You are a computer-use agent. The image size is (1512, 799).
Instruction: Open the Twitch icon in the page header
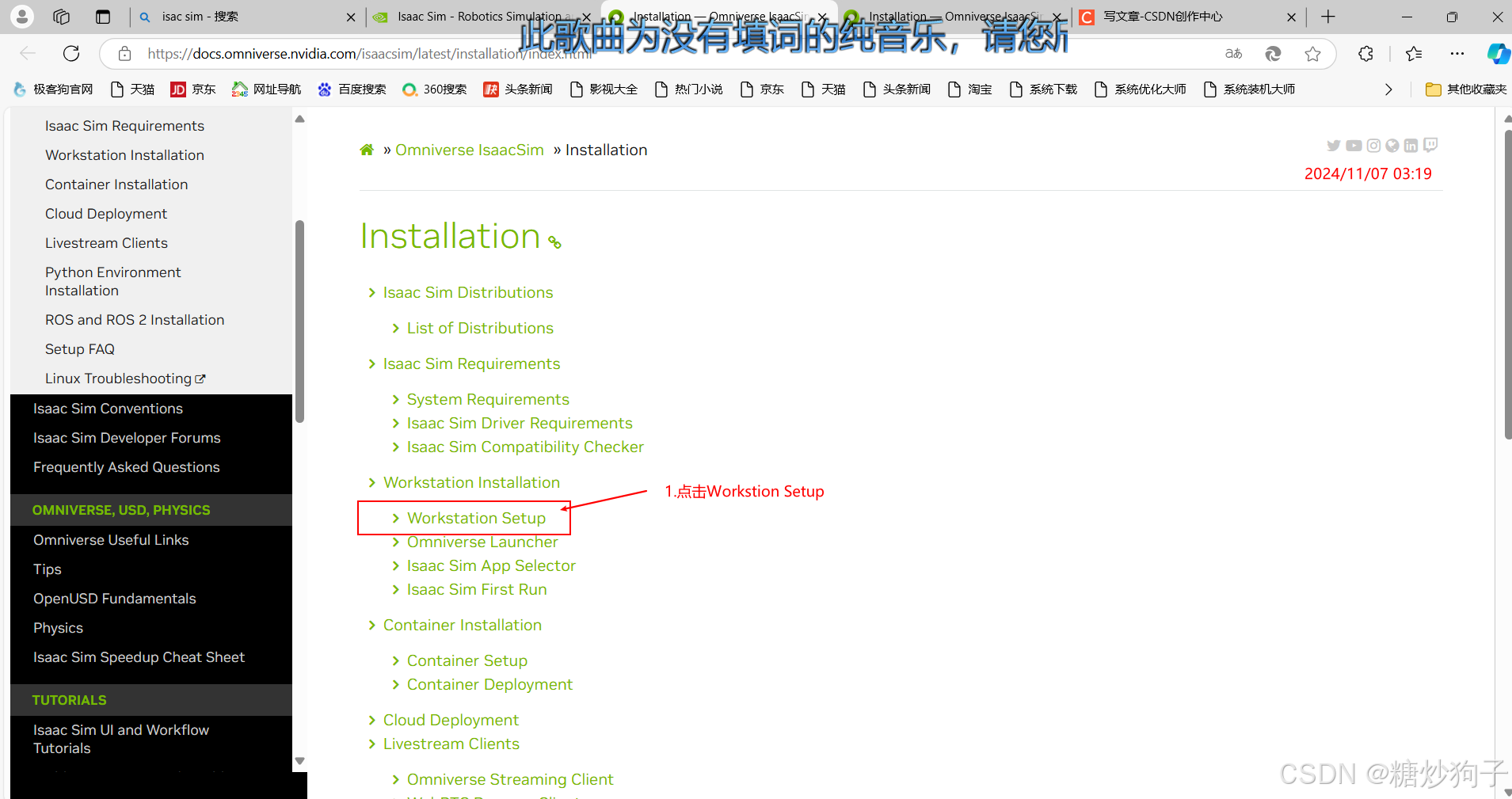(1430, 145)
